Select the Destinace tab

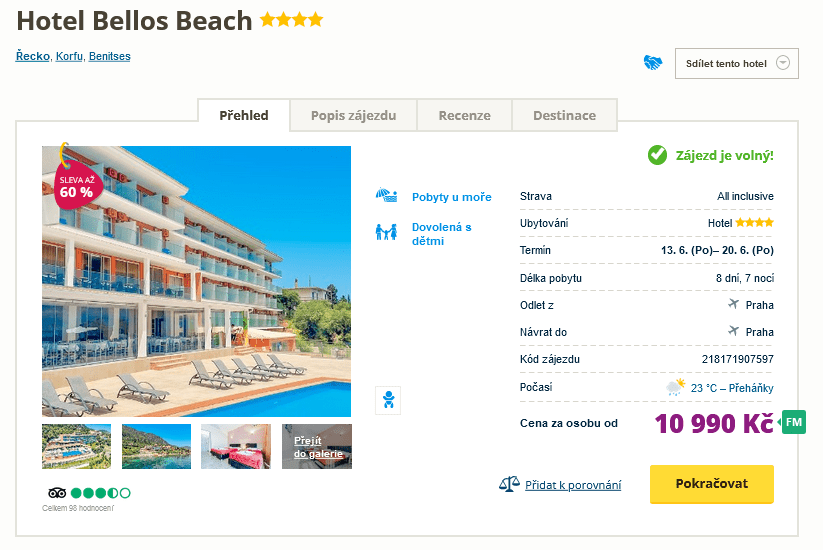point(564,115)
